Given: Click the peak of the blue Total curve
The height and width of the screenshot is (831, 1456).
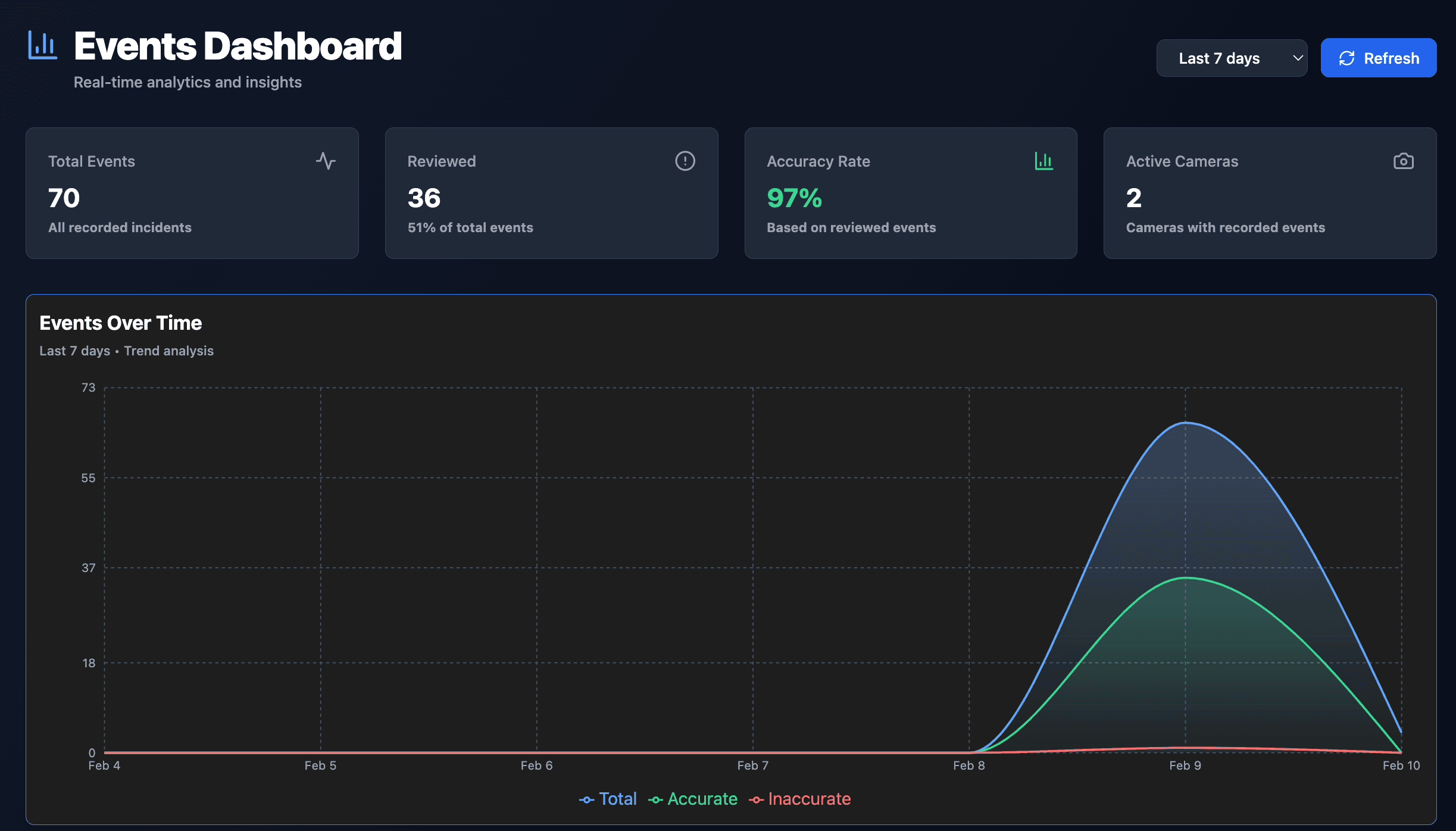Looking at the screenshot, I should point(1186,423).
